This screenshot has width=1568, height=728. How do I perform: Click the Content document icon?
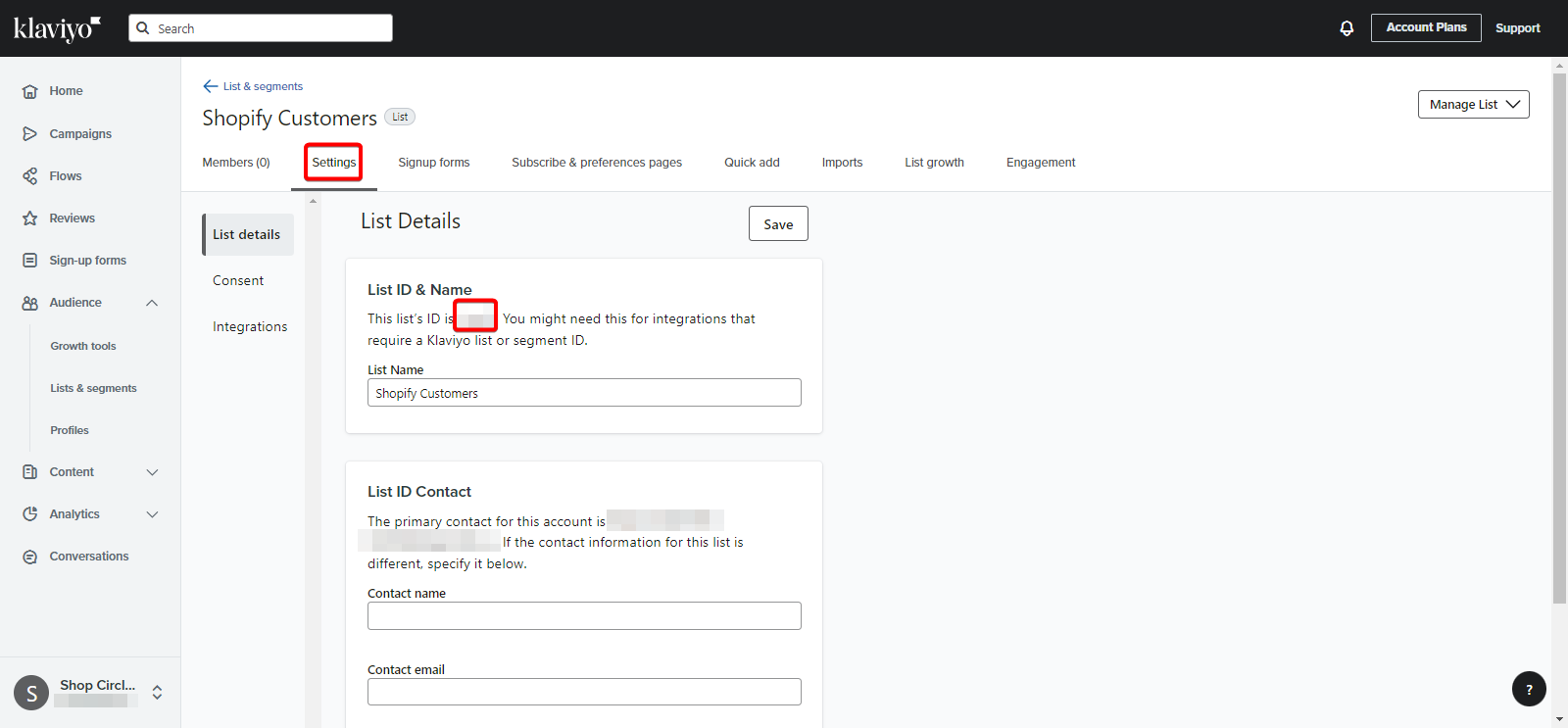click(30, 472)
